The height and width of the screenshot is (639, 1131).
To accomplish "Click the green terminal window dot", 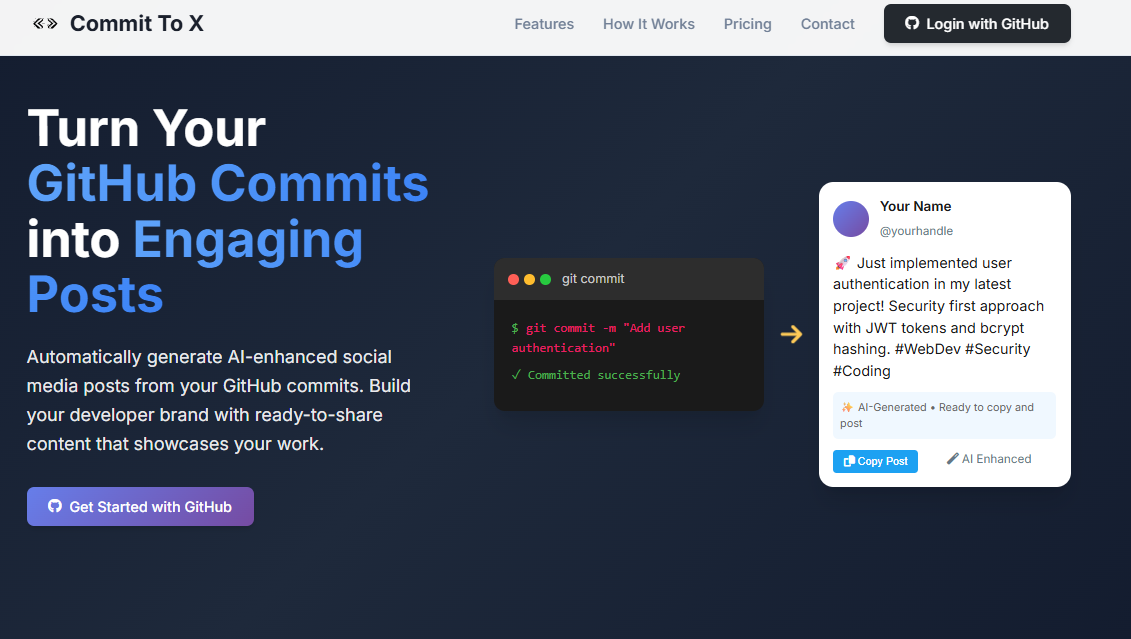I will point(545,279).
